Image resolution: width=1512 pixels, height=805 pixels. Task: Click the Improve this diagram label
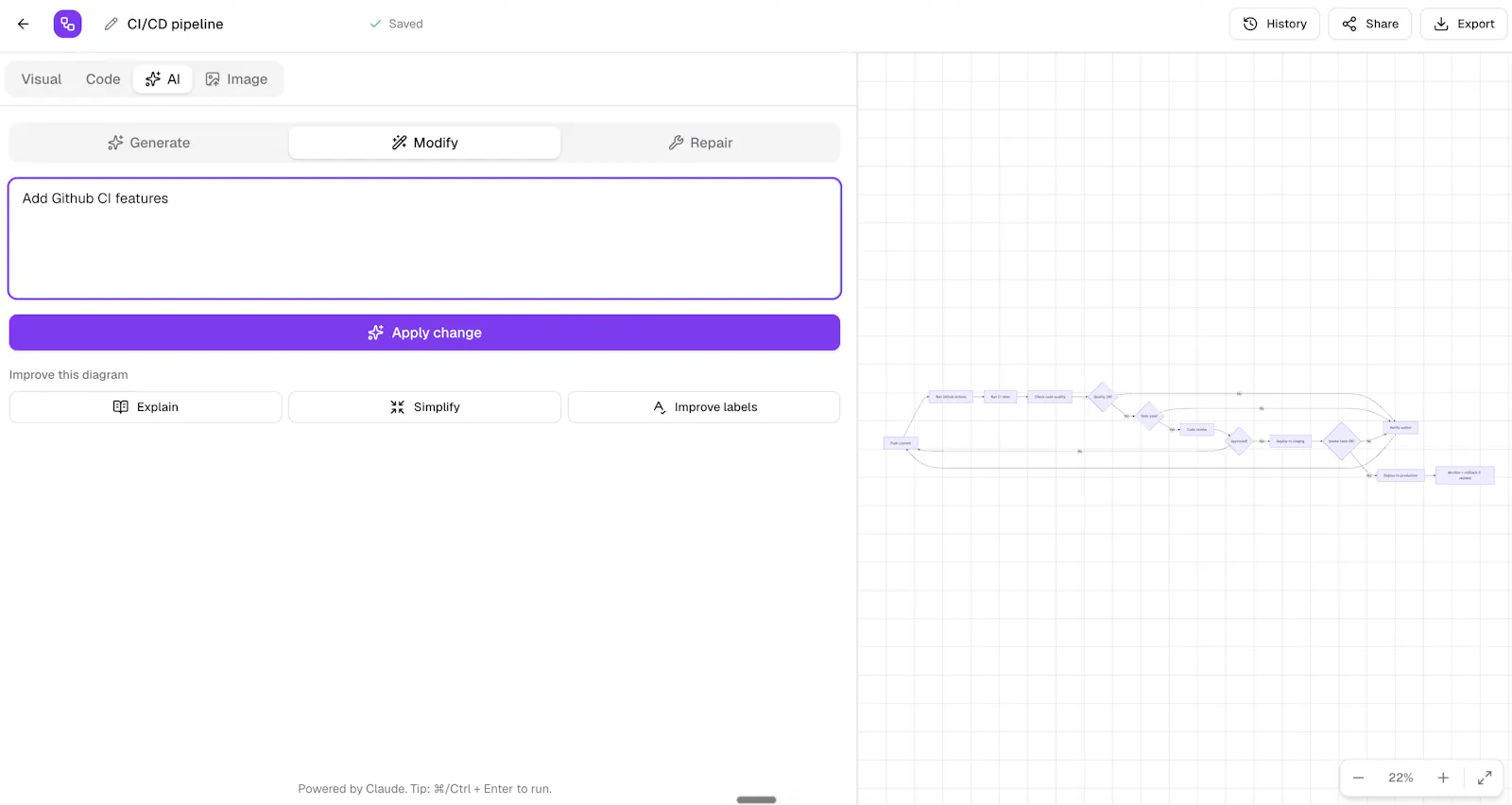point(69,375)
